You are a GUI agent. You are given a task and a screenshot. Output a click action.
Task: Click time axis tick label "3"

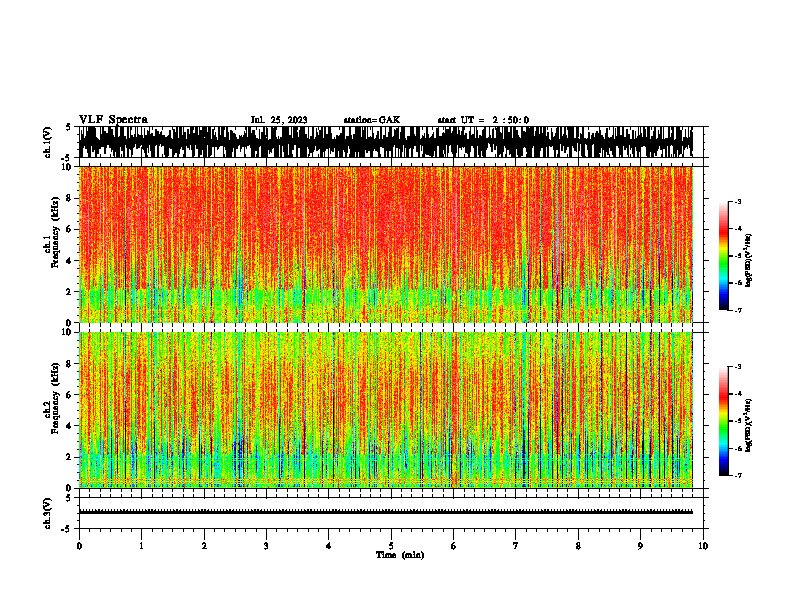(x=266, y=546)
